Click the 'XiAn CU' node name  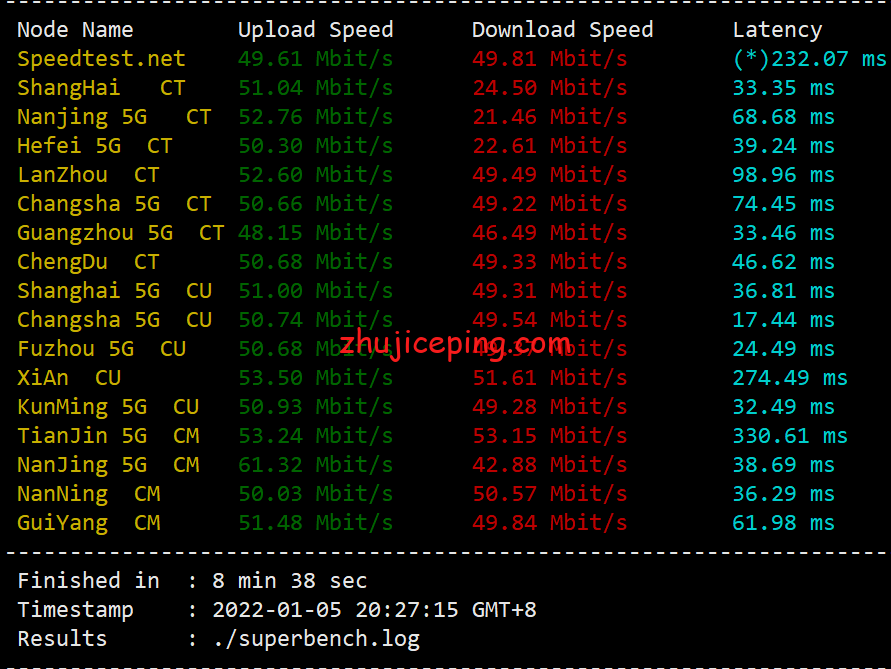click(x=69, y=377)
